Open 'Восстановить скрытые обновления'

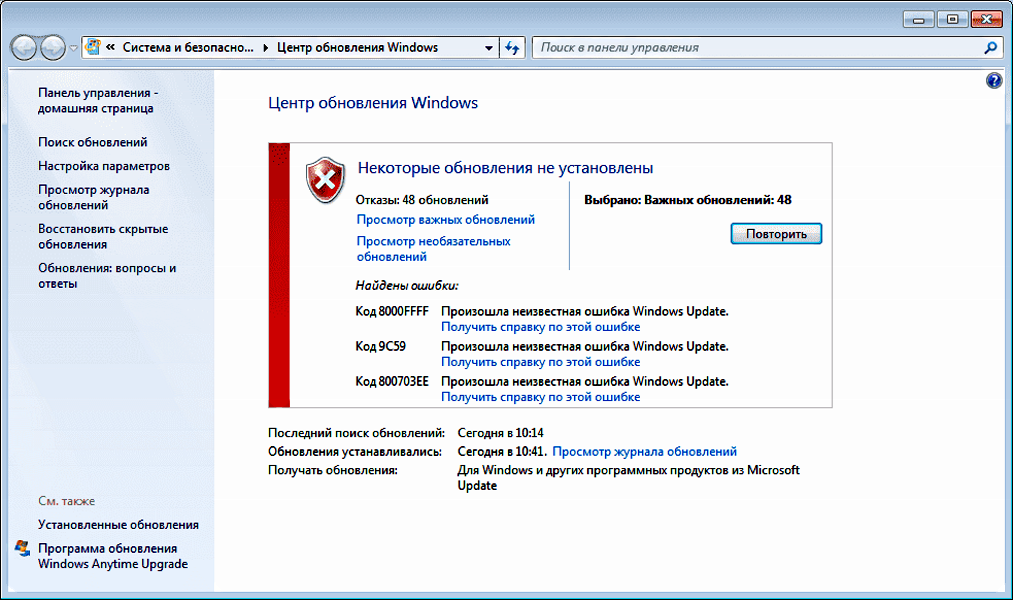(103, 236)
